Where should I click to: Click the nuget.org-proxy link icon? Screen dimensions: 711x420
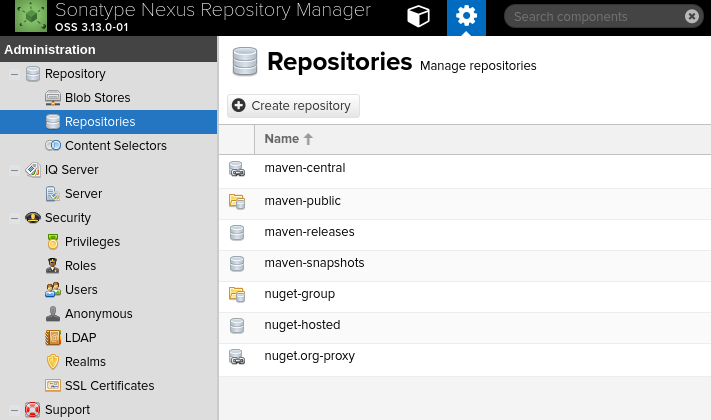tap(237, 357)
